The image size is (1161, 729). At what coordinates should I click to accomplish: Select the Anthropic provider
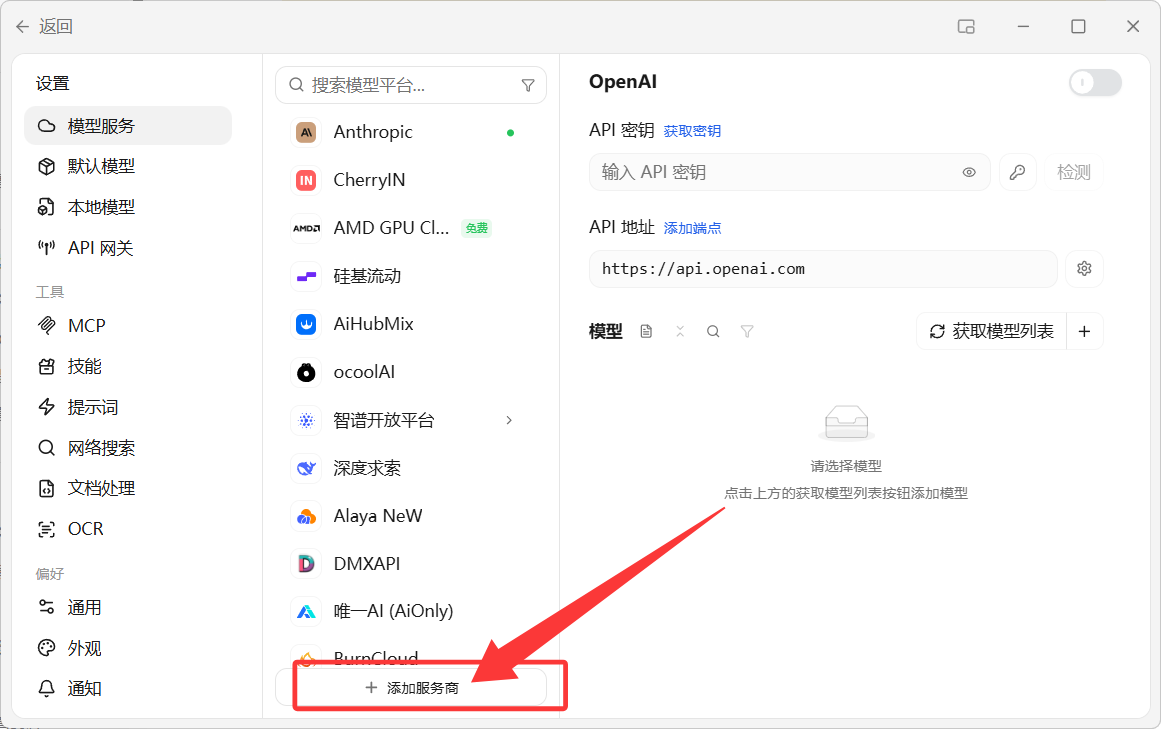tap(410, 132)
